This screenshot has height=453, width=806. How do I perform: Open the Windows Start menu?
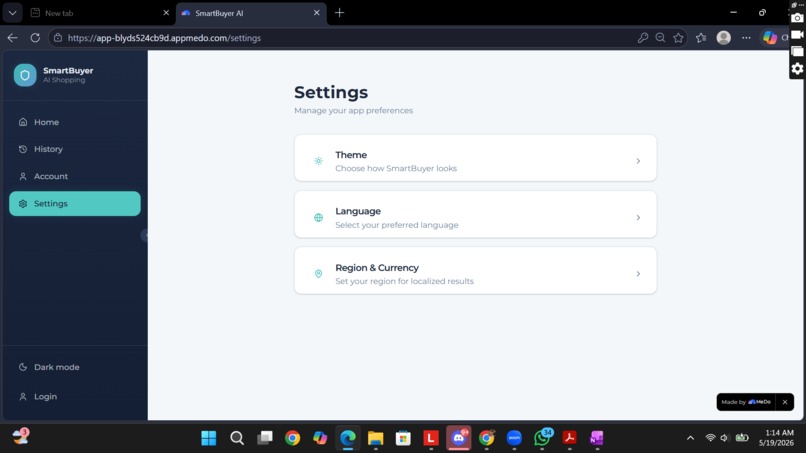click(209, 438)
